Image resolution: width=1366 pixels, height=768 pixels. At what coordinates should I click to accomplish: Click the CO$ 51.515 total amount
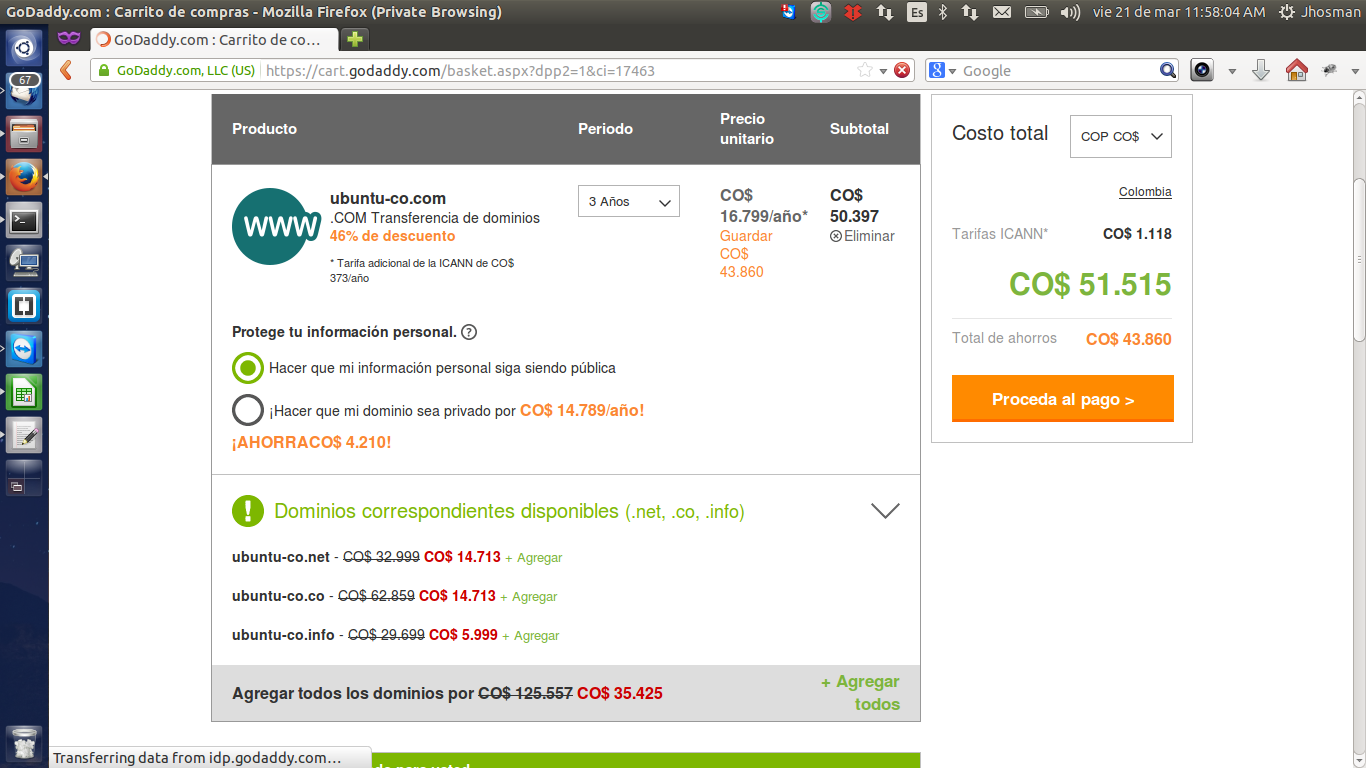[x=1090, y=285]
